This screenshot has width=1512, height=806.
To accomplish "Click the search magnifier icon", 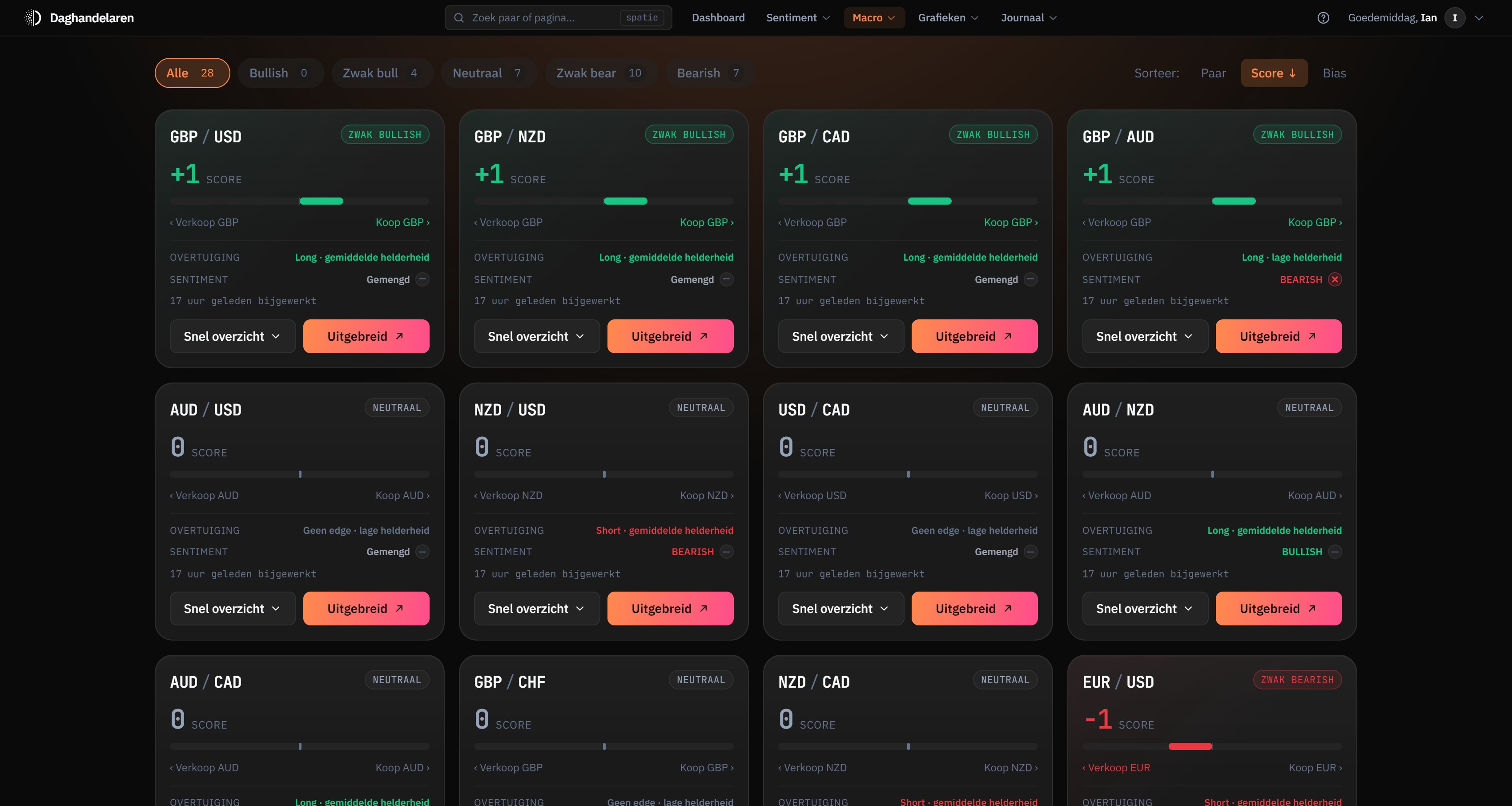I will [x=459, y=18].
